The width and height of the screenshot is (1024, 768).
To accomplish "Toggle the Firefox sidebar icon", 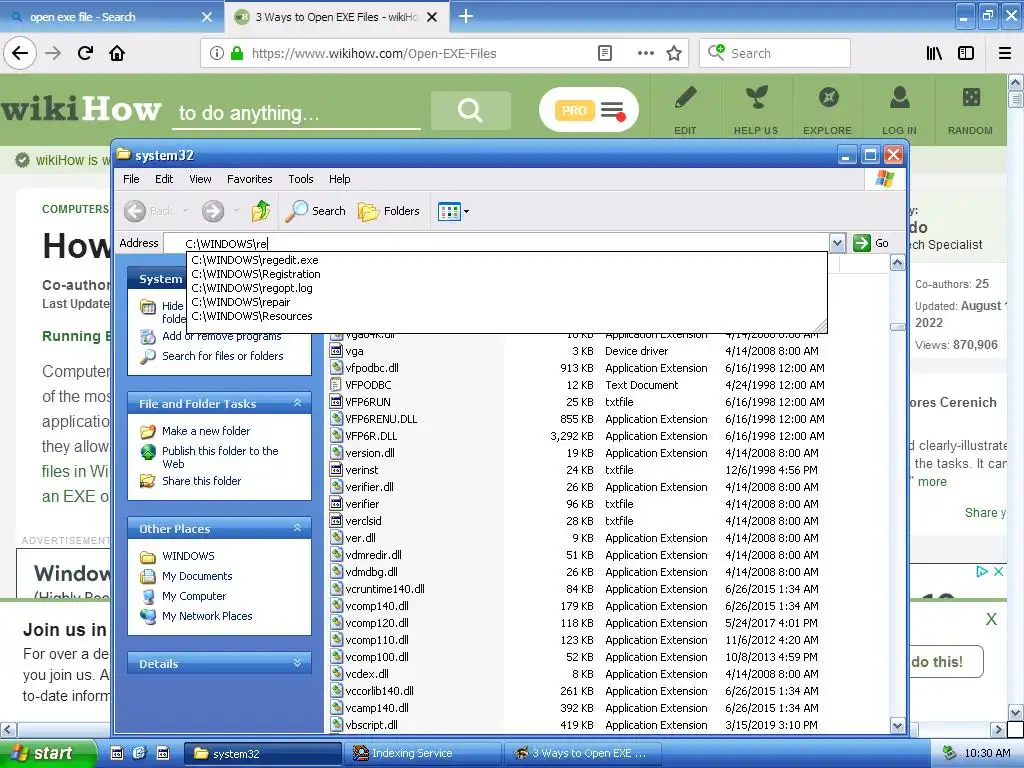I will (966, 54).
